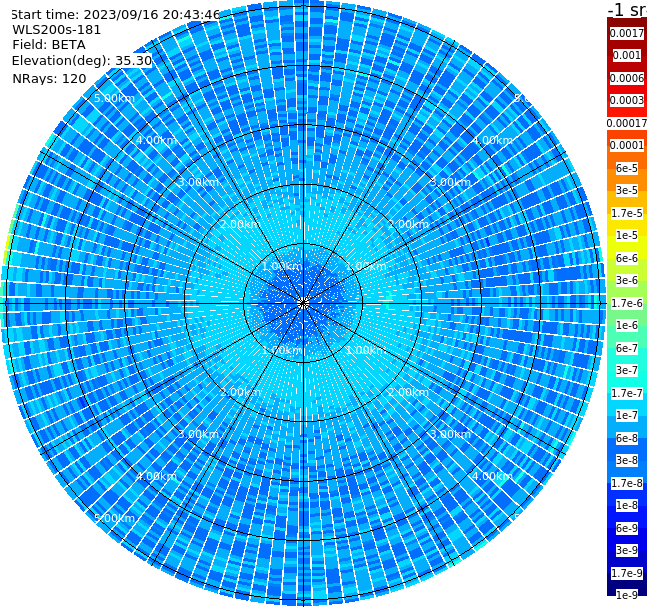This screenshot has height=607, width=647.
Task: Select the 0.00017 colorbar label
Action: [x=627, y=123]
